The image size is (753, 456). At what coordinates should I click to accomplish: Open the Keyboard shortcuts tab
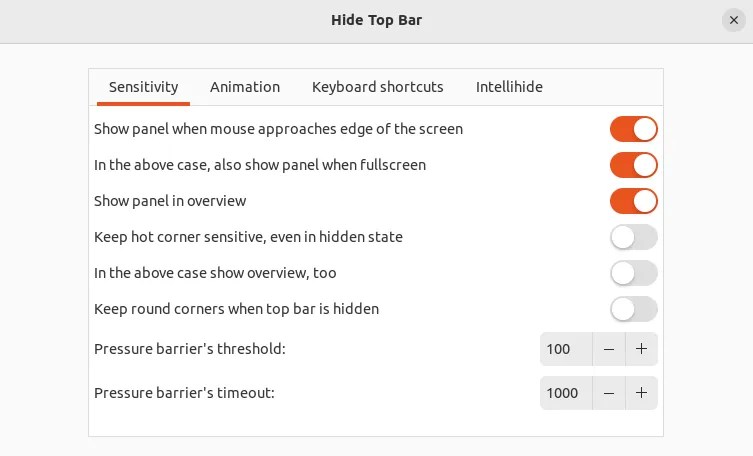point(377,87)
